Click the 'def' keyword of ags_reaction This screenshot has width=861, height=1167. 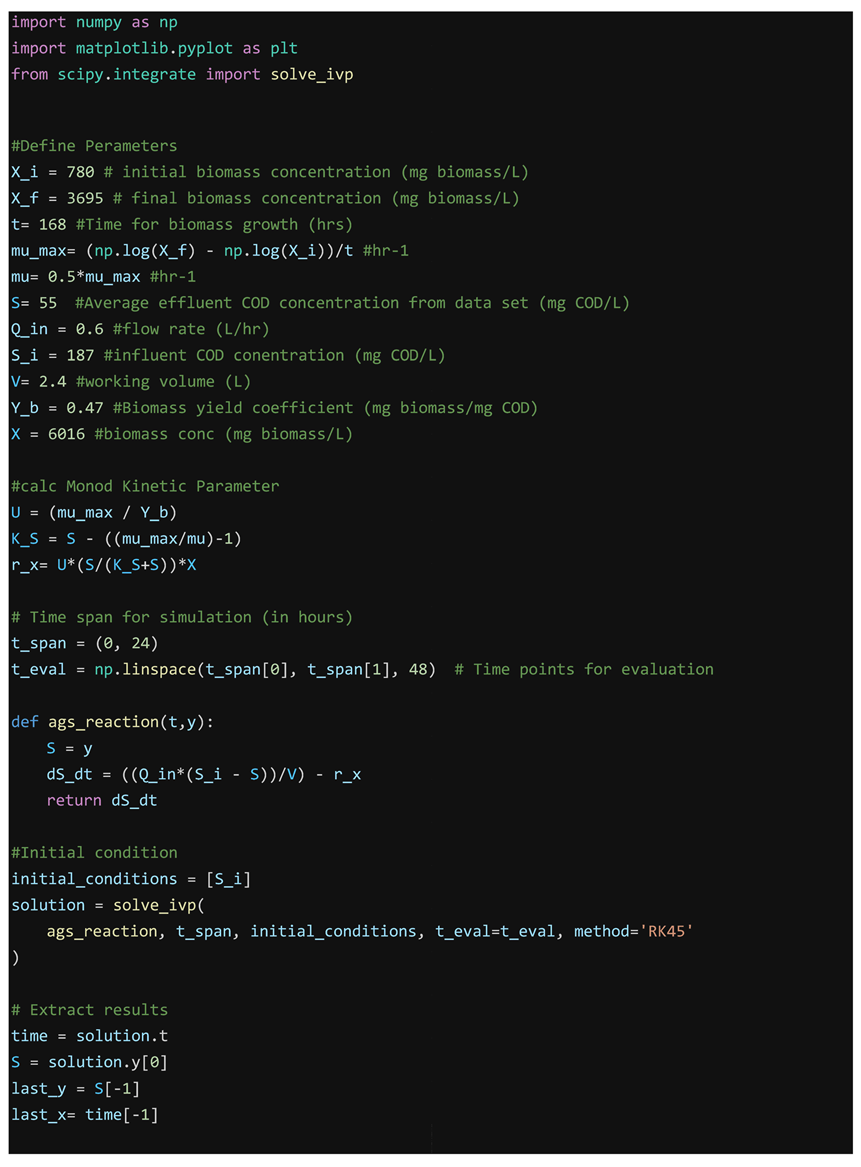click(x=25, y=721)
